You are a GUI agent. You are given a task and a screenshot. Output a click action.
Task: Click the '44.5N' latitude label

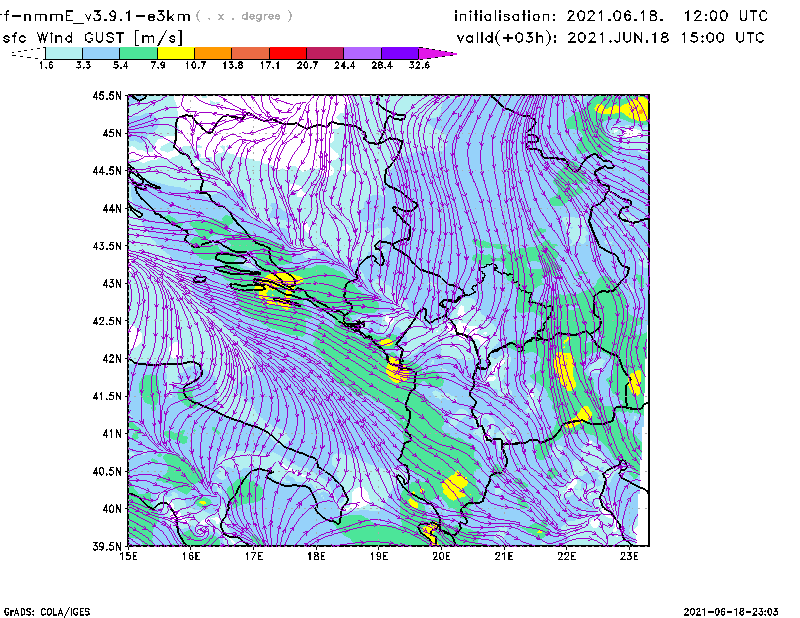107,170
